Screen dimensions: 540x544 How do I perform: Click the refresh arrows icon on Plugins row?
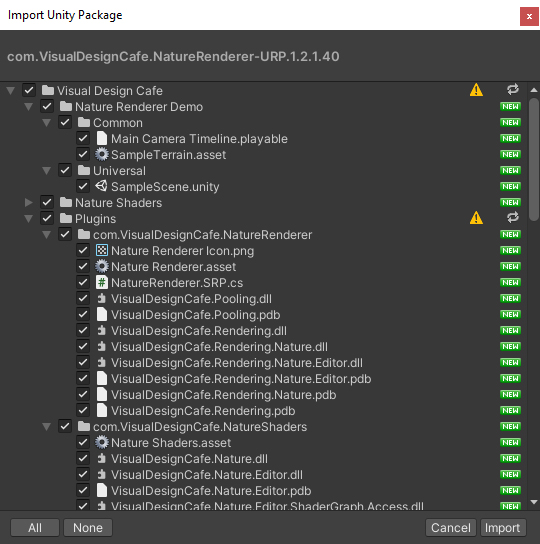click(x=513, y=218)
